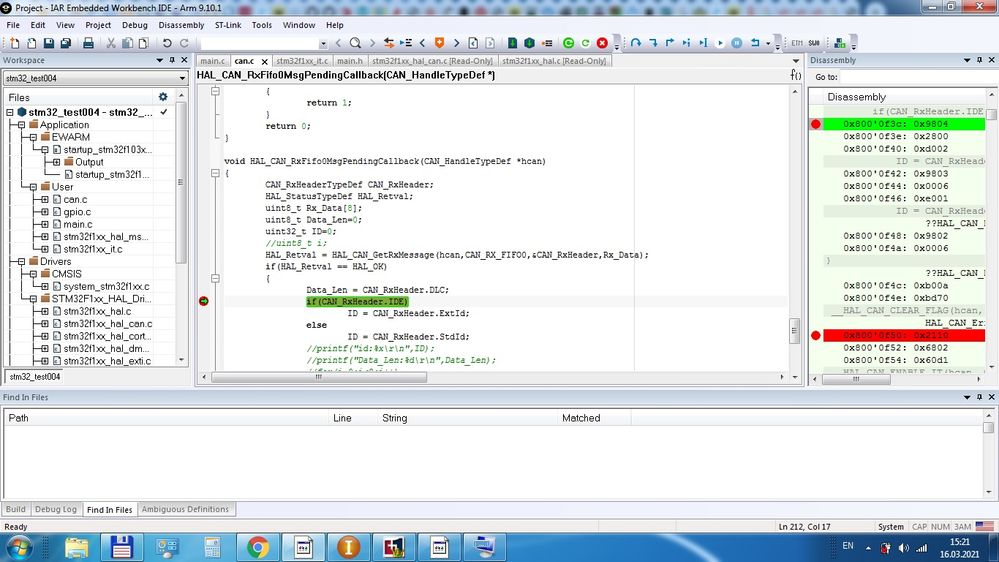This screenshot has width=999, height=562.
Task: Click the Download and Debug green icon
Action: [568, 43]
